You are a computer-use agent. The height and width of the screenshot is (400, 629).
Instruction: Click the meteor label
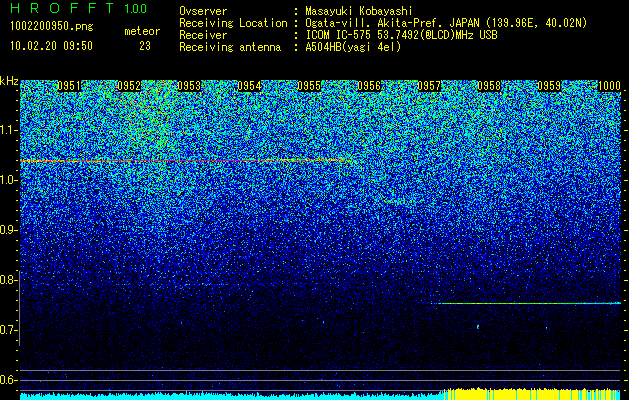142,31
